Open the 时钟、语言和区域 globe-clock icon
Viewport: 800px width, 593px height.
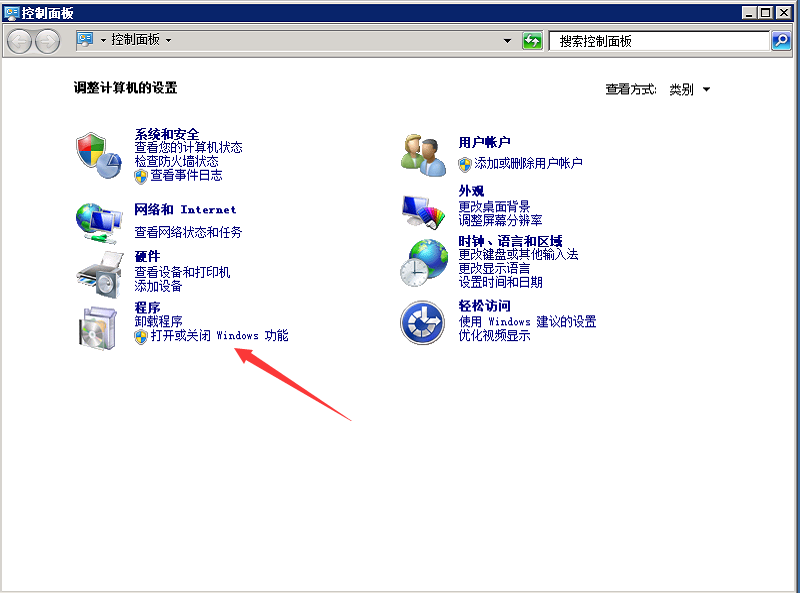[423, 263]
